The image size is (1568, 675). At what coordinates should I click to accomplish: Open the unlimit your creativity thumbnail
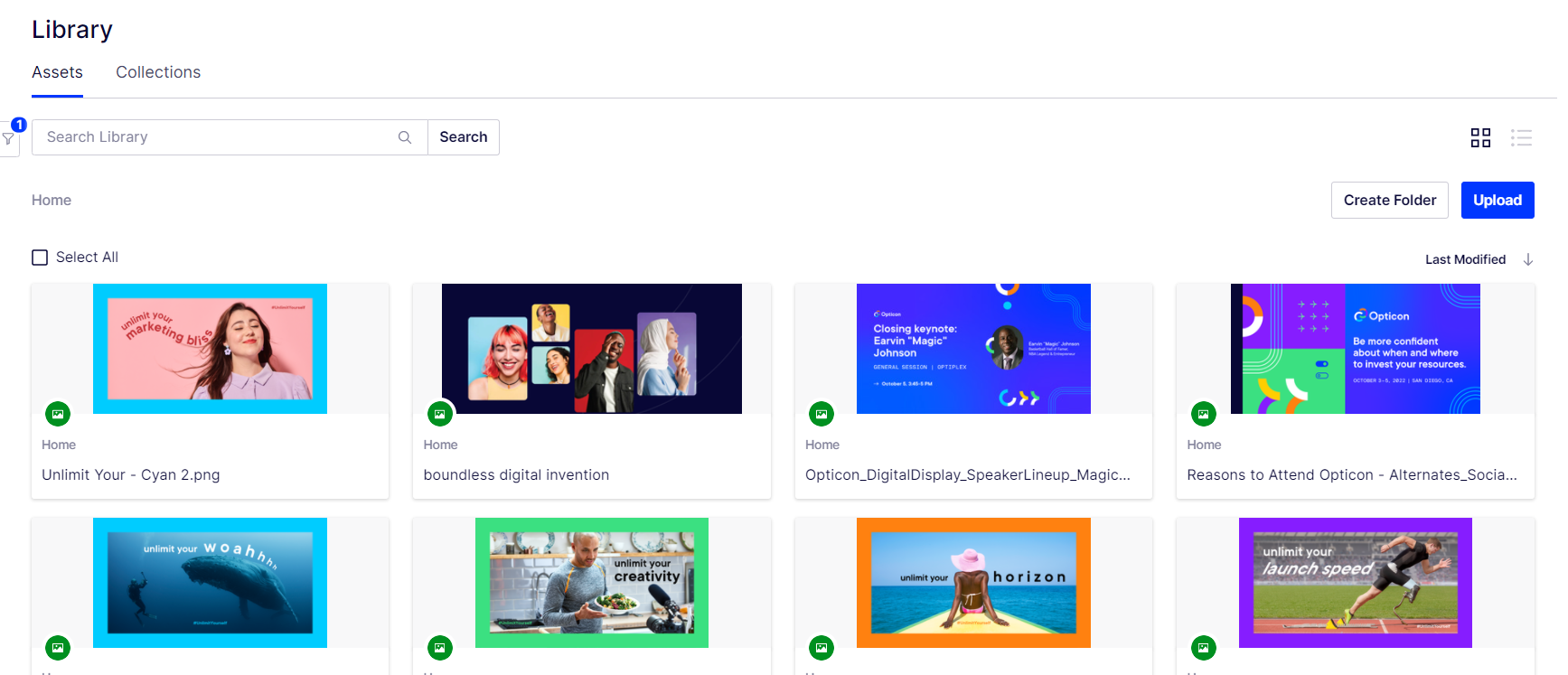point(591,583)
